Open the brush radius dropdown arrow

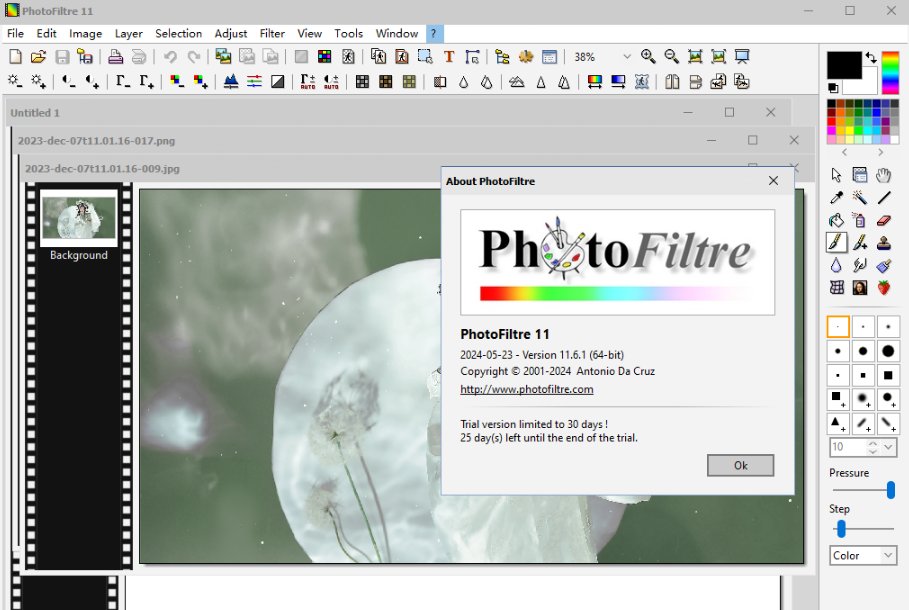(888, 447)
